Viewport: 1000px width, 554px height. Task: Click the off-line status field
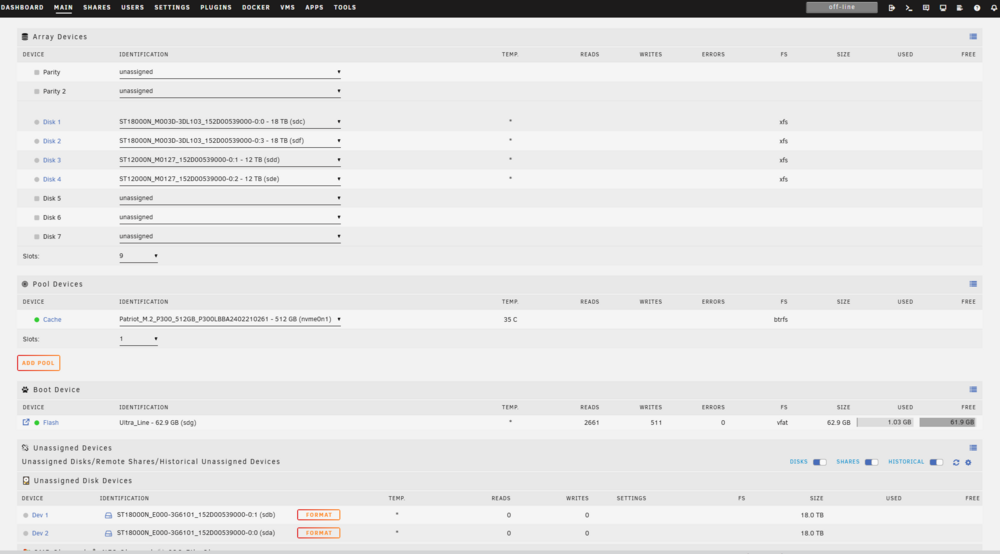(842, 8)
